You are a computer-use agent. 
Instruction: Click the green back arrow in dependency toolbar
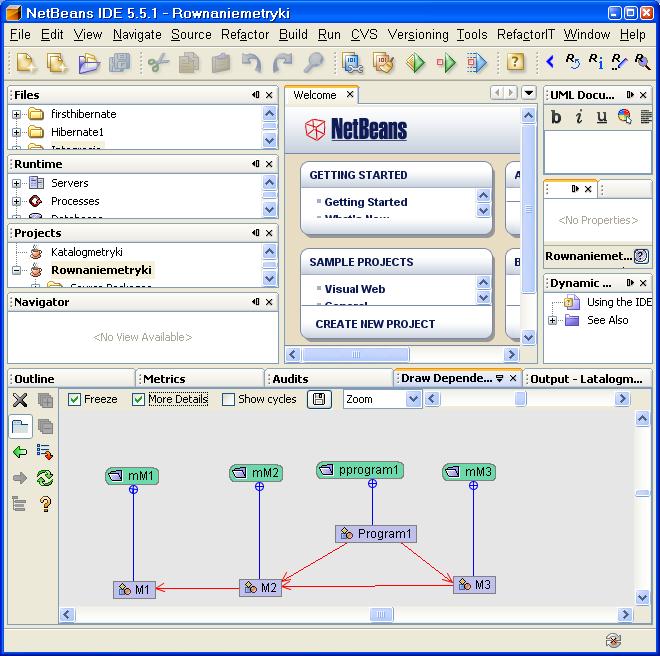pyautogui.click(x=20, y=452)
